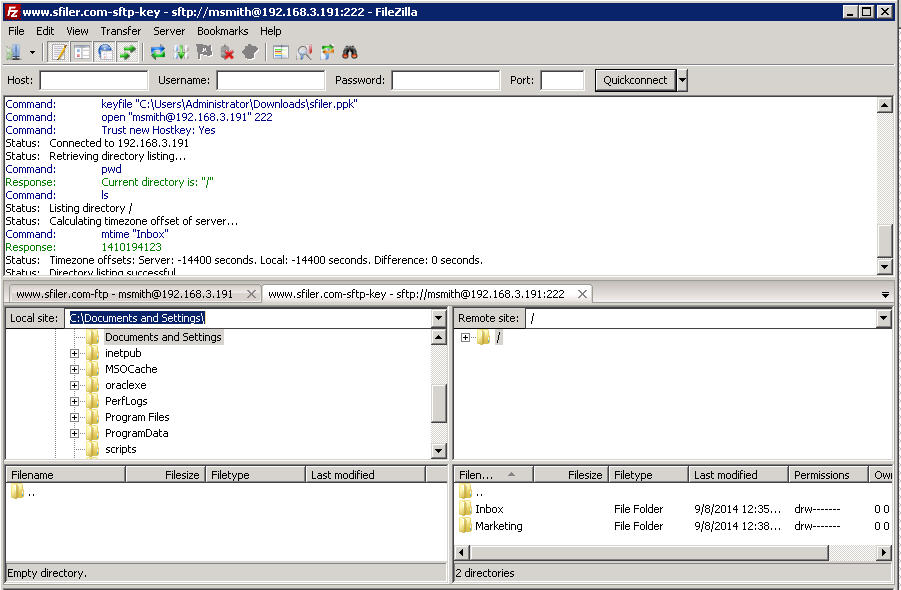Sort local files by Filename column

(x=66, y=475)
